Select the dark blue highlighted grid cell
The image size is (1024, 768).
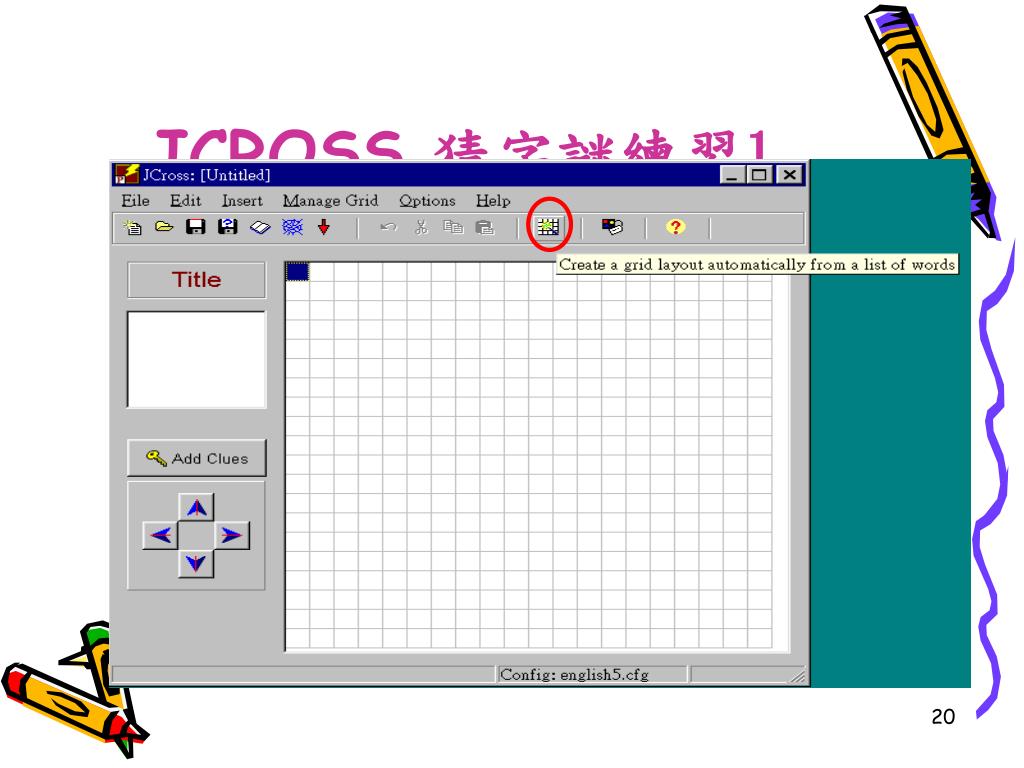297,272
